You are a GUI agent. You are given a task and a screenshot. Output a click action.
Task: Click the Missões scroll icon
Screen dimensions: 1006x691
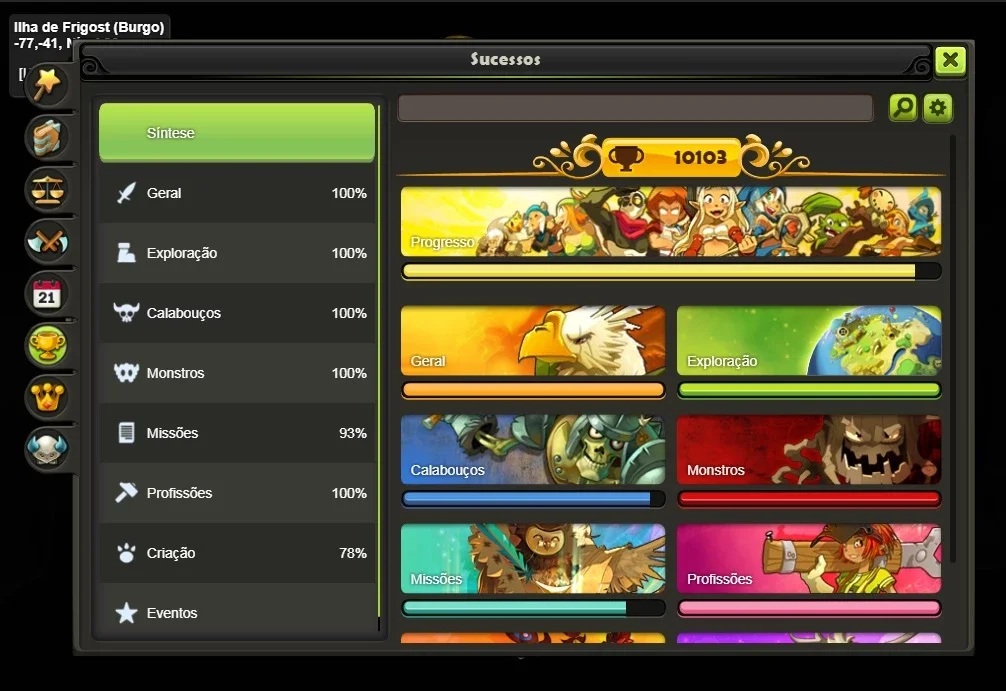pos(126,432)
